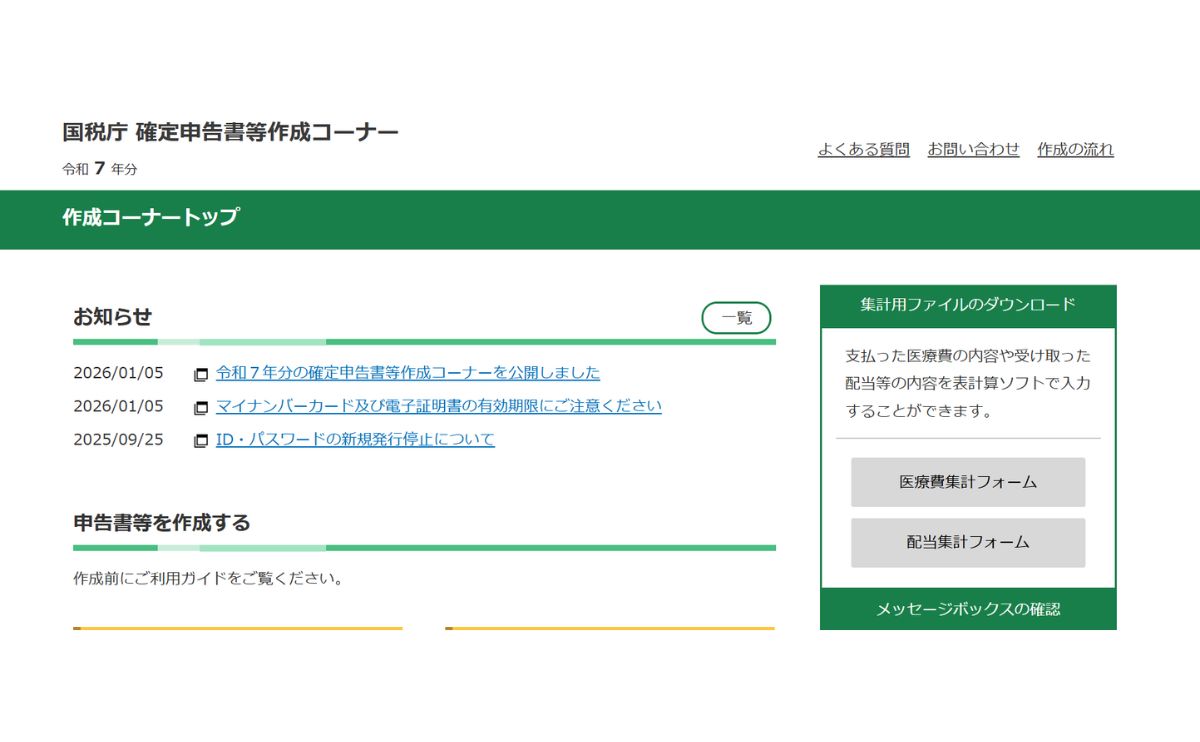Viewport: 1200px width, 742px height.
Task: Click the new-window icon beside the ID・パスワード notice
Action: pyautogui.click(x=202, y=440)
